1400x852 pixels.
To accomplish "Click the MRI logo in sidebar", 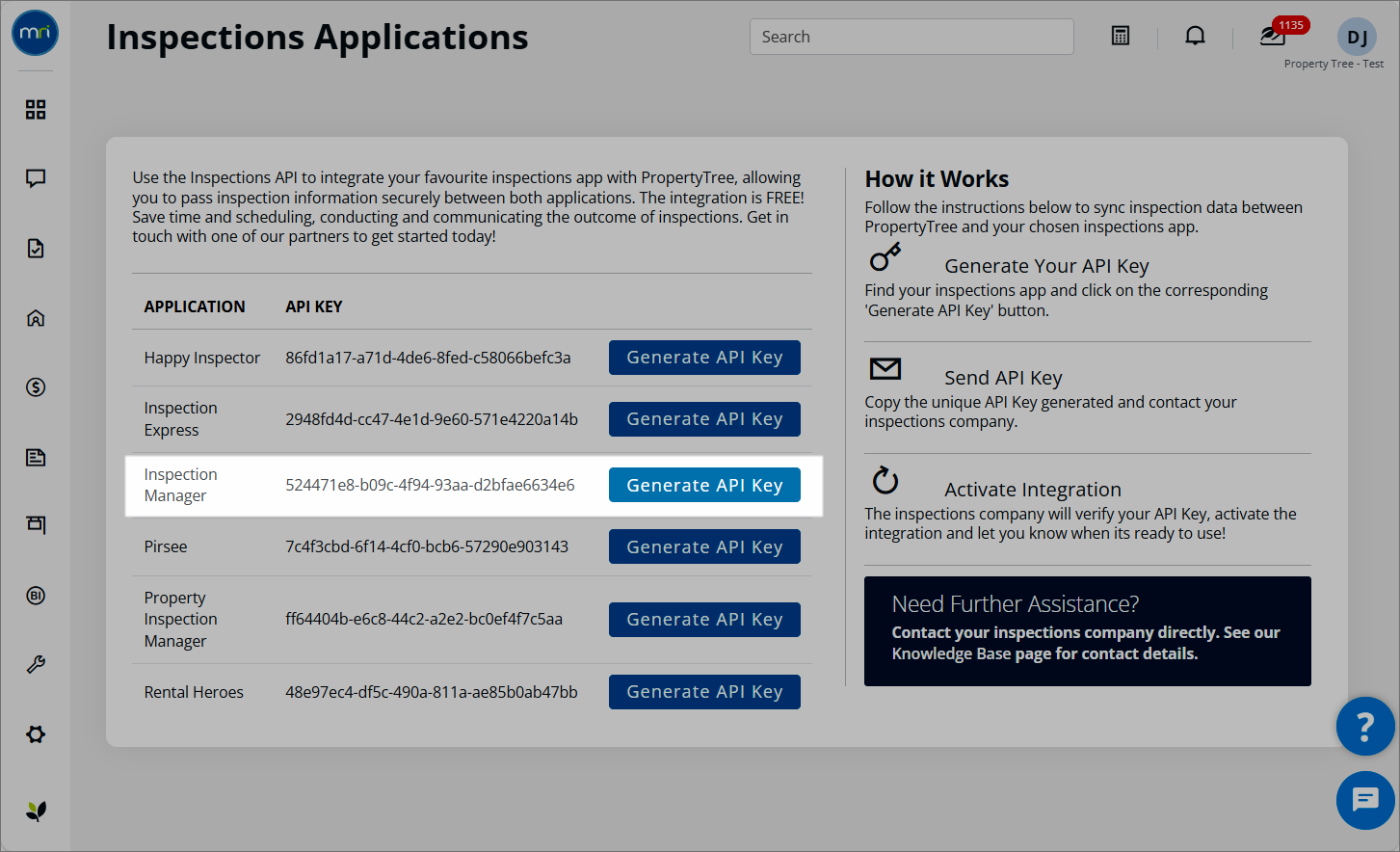I will (x=36, y=33).
